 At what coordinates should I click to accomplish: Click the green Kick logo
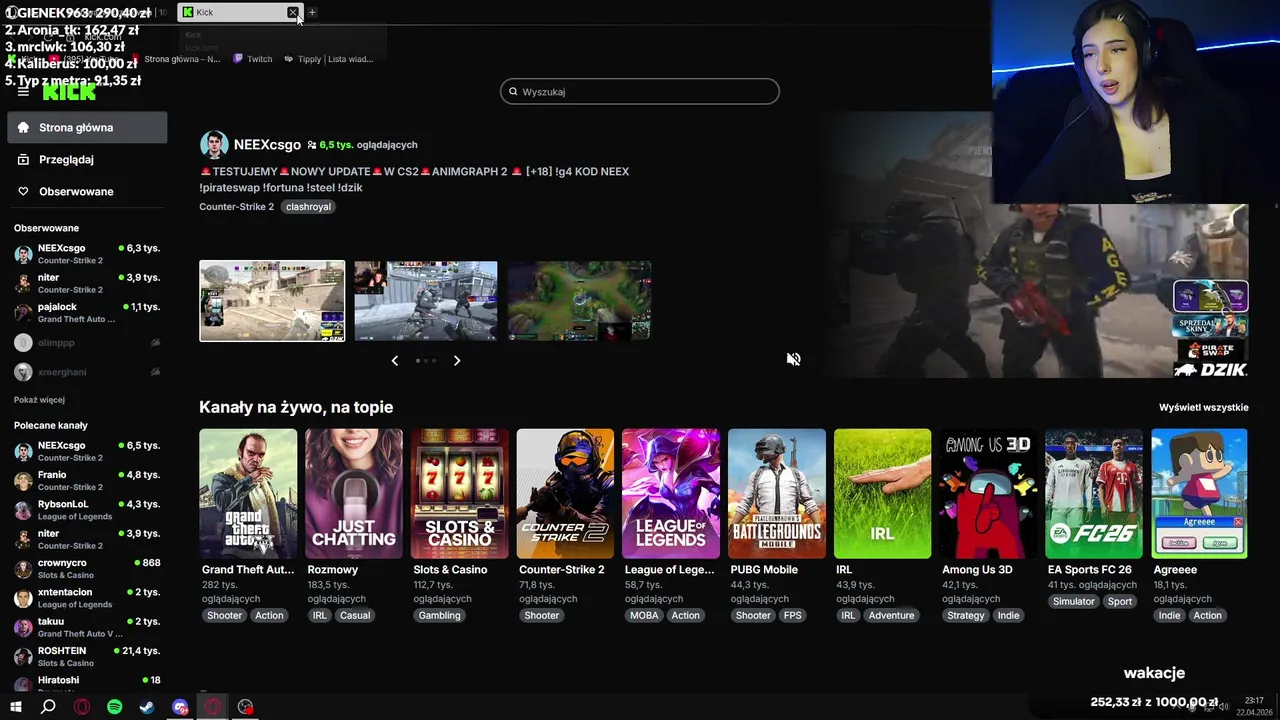point(69,91)
